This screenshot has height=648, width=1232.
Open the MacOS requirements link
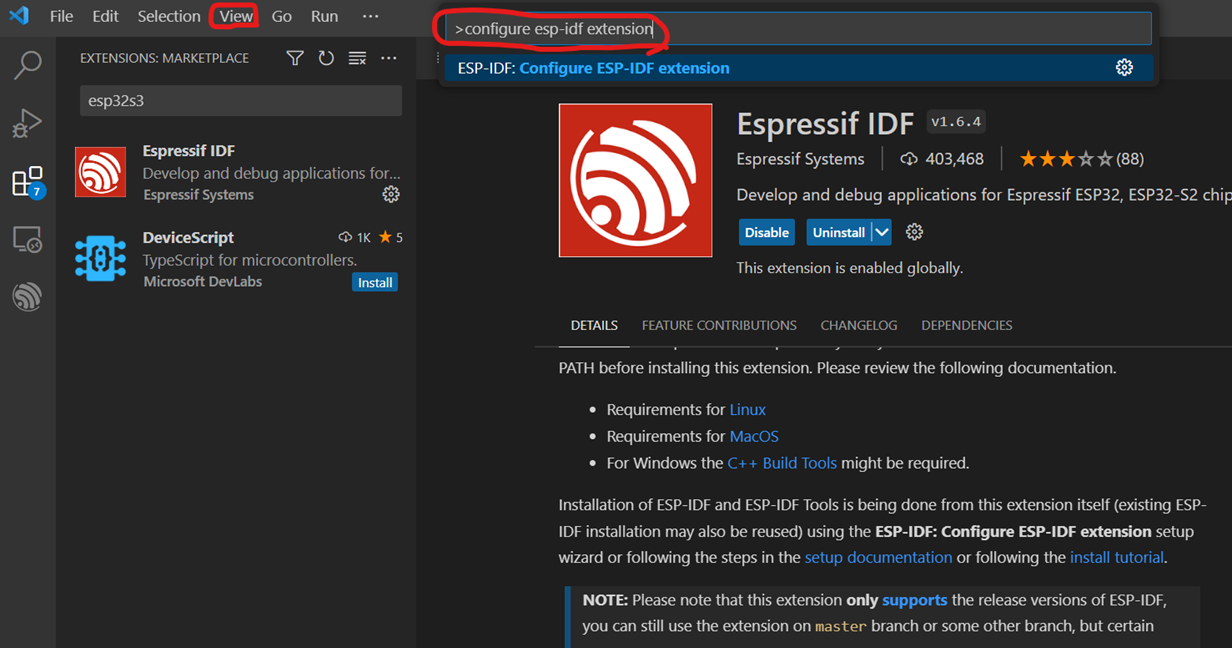point(754,437)
